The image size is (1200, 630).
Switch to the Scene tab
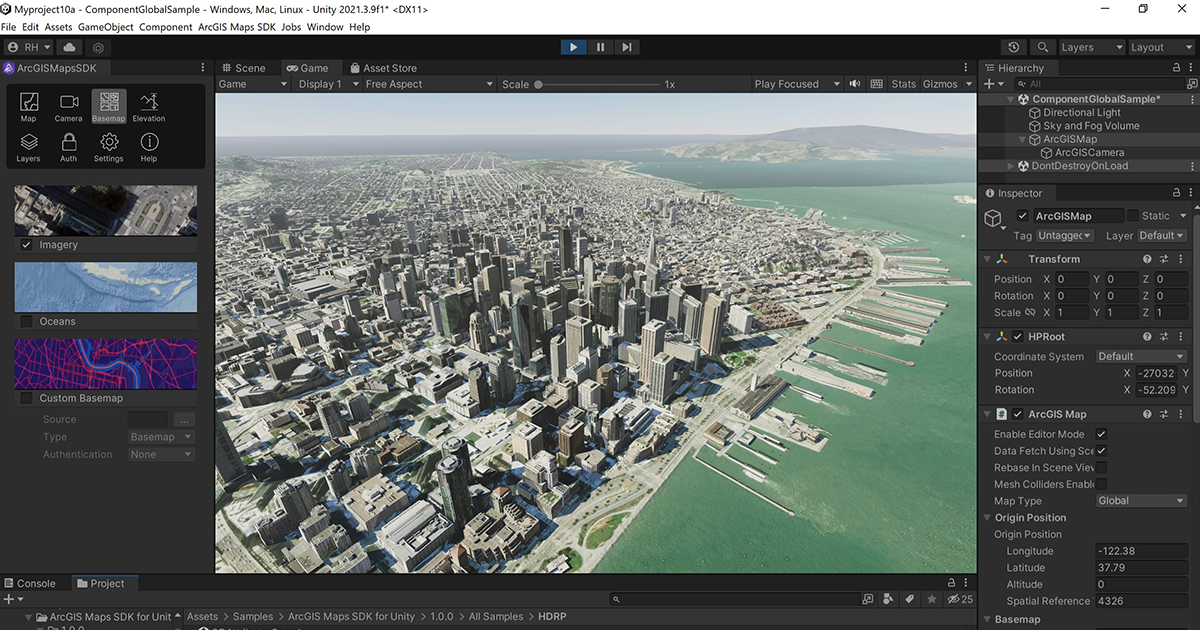coord(243,68)
